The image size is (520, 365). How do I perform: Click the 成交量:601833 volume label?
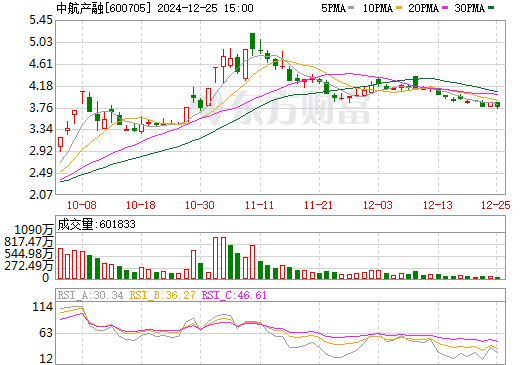(96, 224)
